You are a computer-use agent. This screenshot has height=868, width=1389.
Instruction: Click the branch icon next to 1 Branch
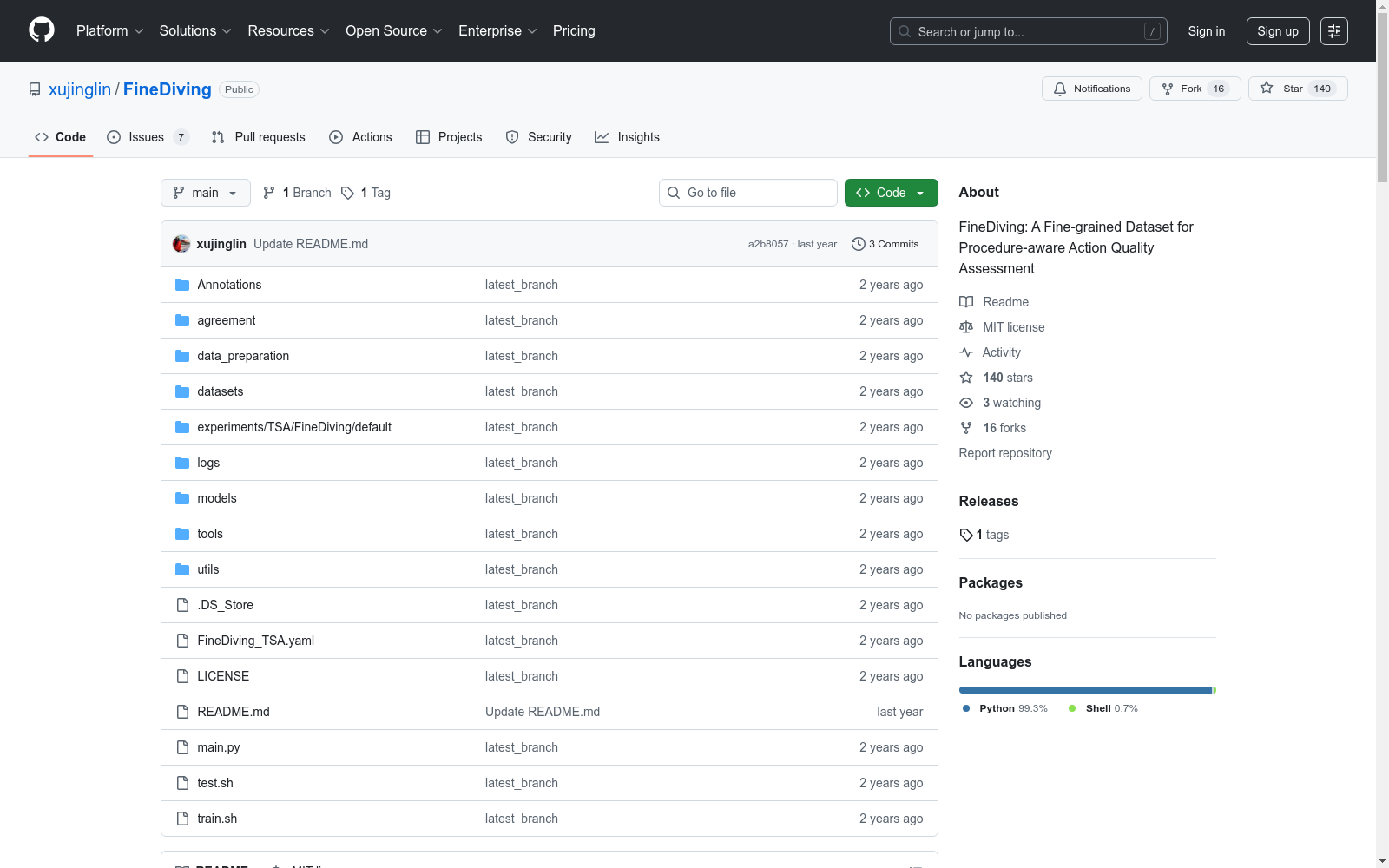point(269,193)
